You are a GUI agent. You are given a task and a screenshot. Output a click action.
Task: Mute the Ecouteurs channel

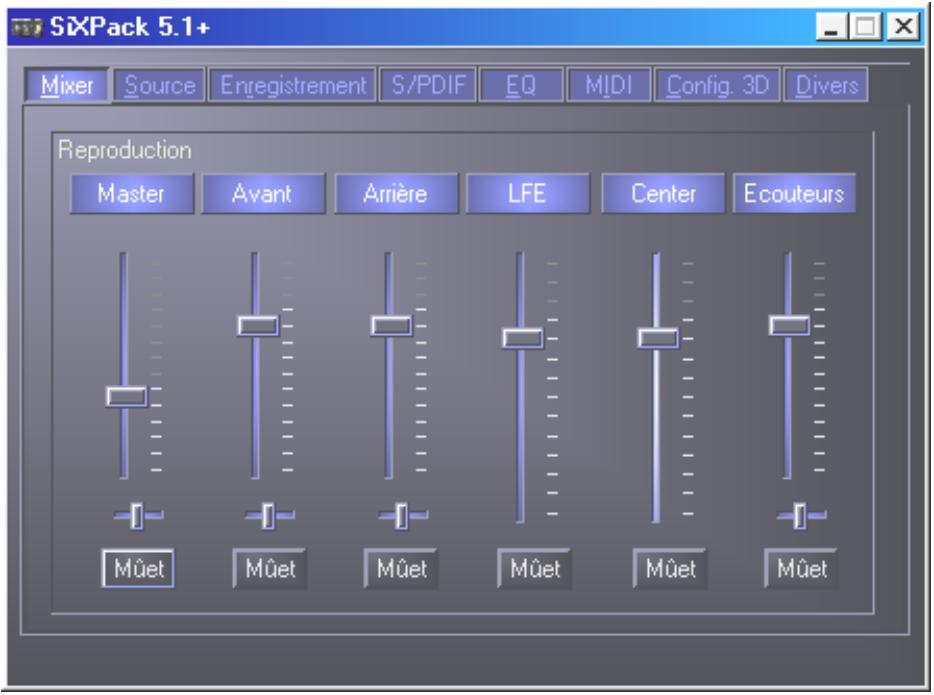[802, 569]
